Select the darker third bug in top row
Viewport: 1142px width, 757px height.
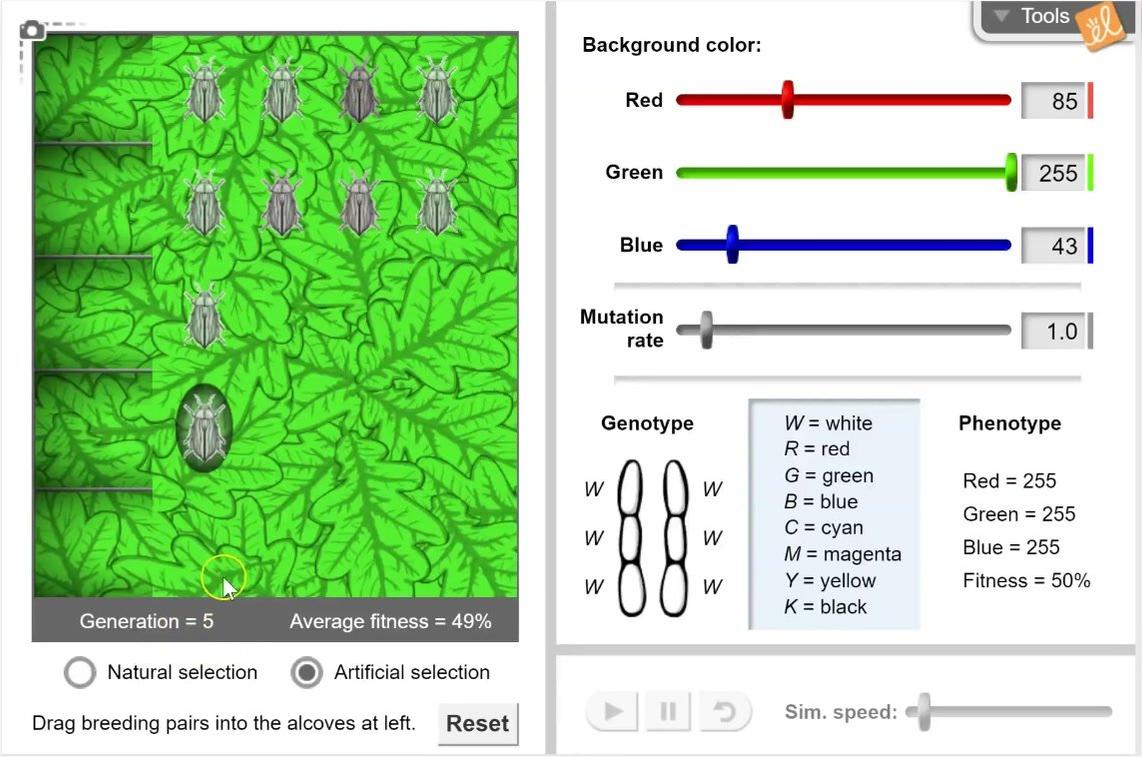point(359,90)
